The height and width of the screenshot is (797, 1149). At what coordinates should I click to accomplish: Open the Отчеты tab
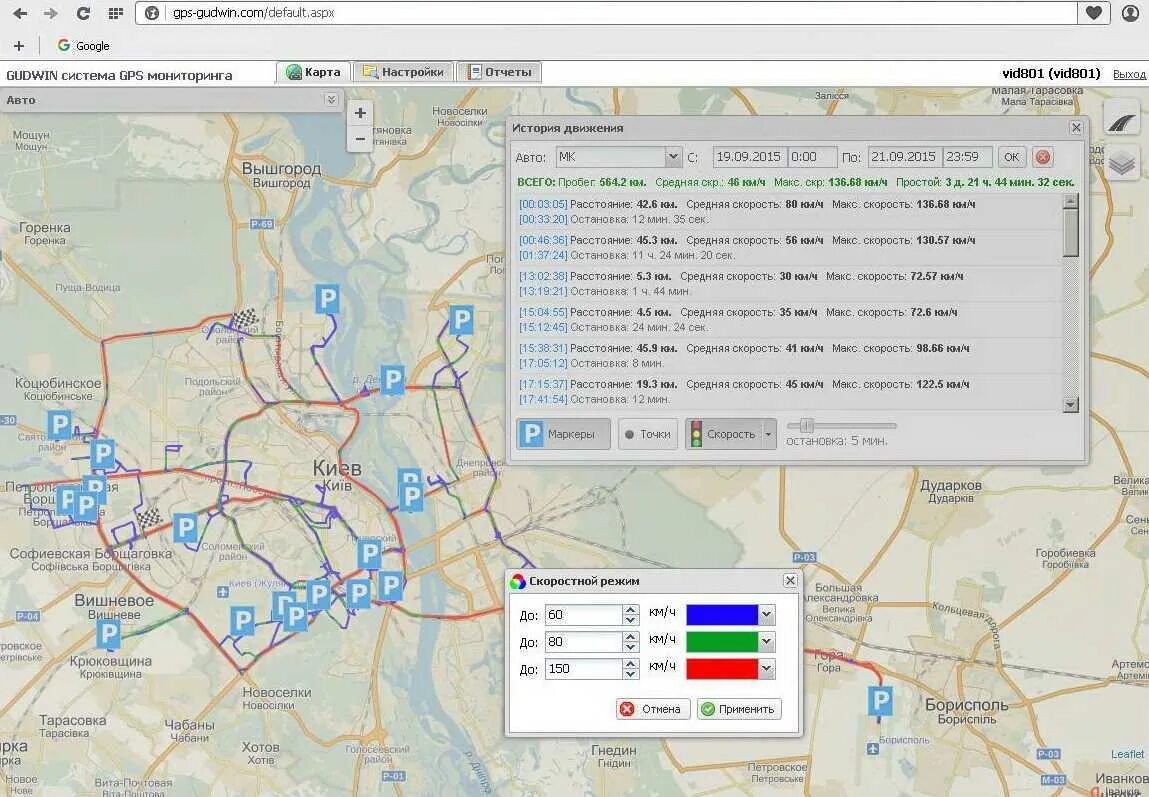(500, 72)
